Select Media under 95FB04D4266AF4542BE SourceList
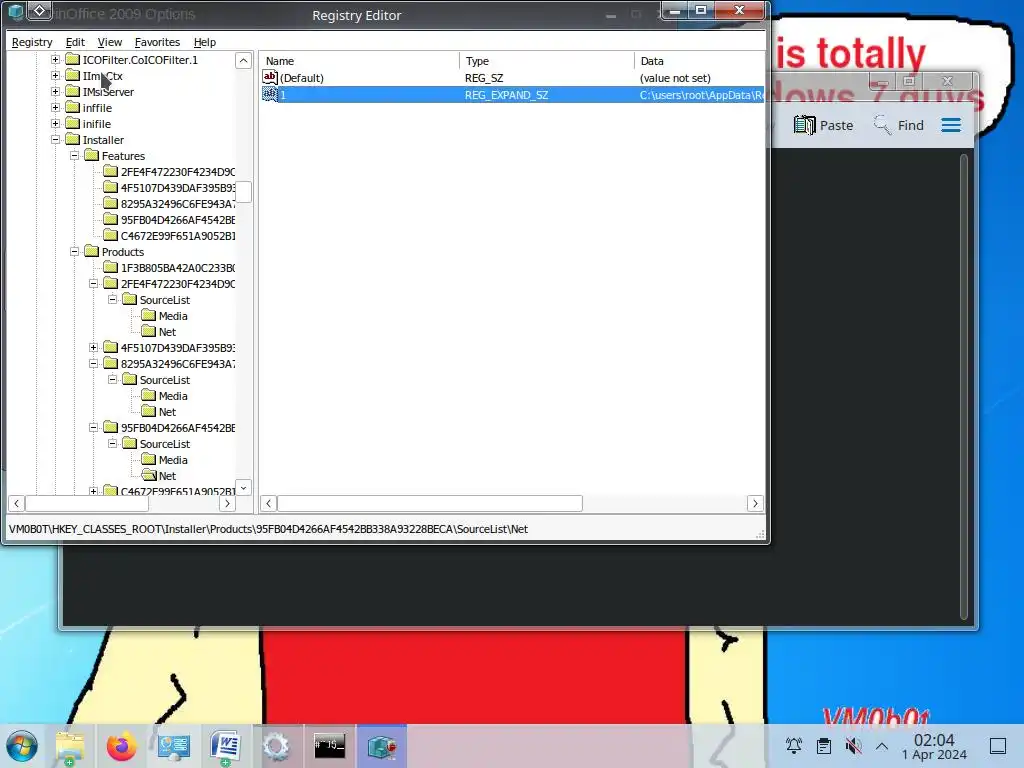The height and width of the screenshot is (768, 1024). tap(173, 460)
